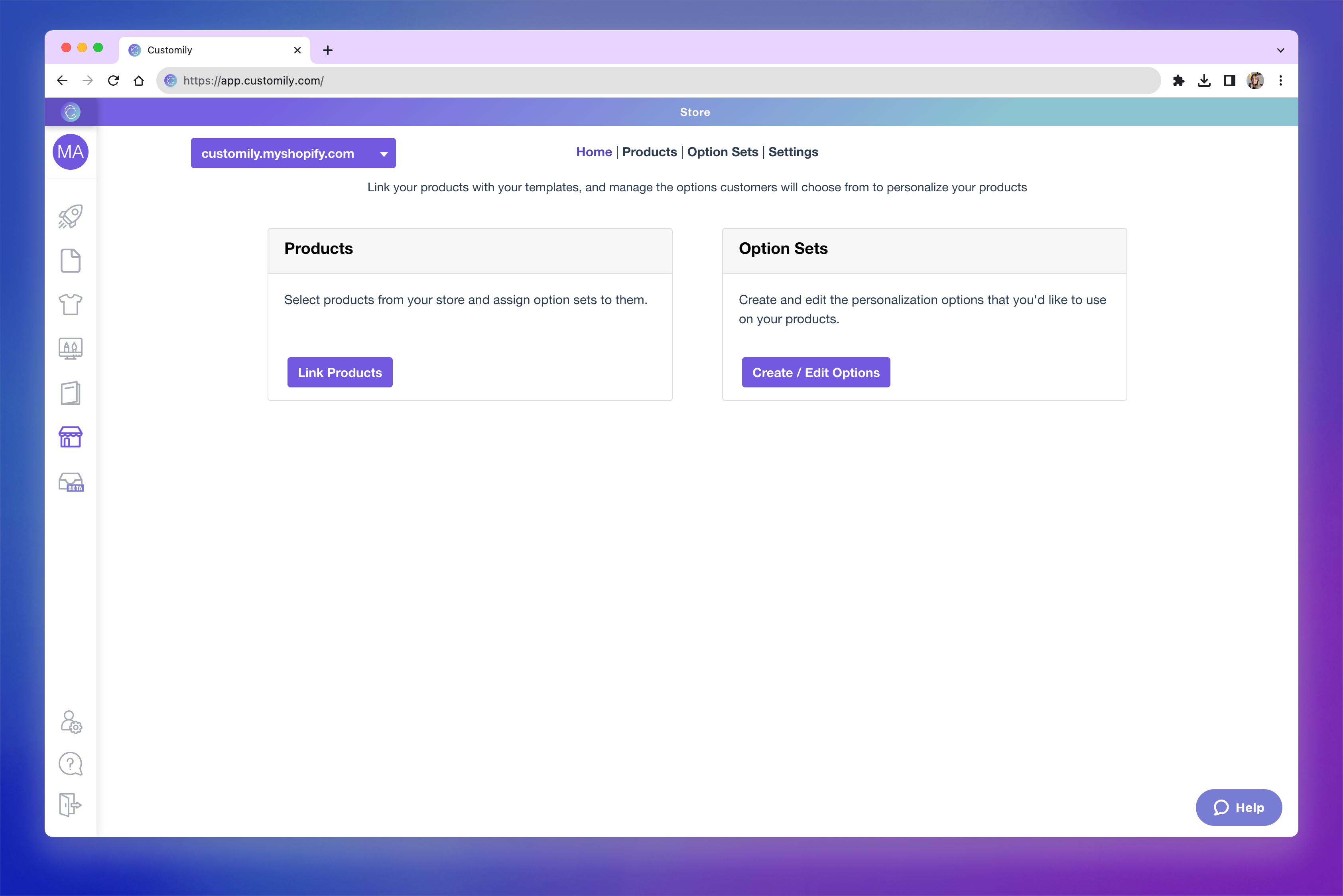Image resolution: width=1343 pixels, height=896 pixels.
Task: Click the Link Products button
Action: [340, 373]
